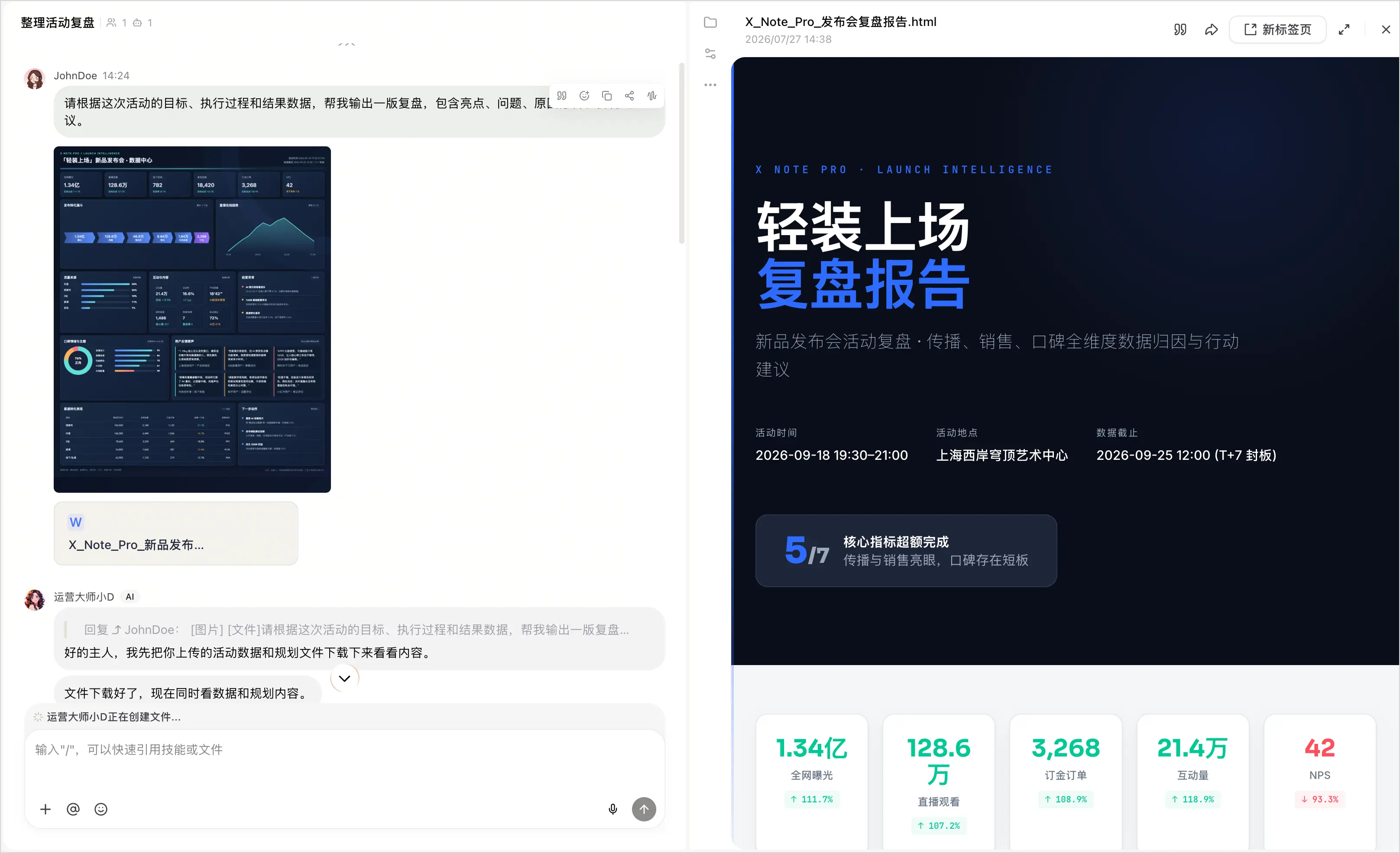
Task: Click 运营大师小D avatar
Action: pyautogui.click(x=35, y=600)
